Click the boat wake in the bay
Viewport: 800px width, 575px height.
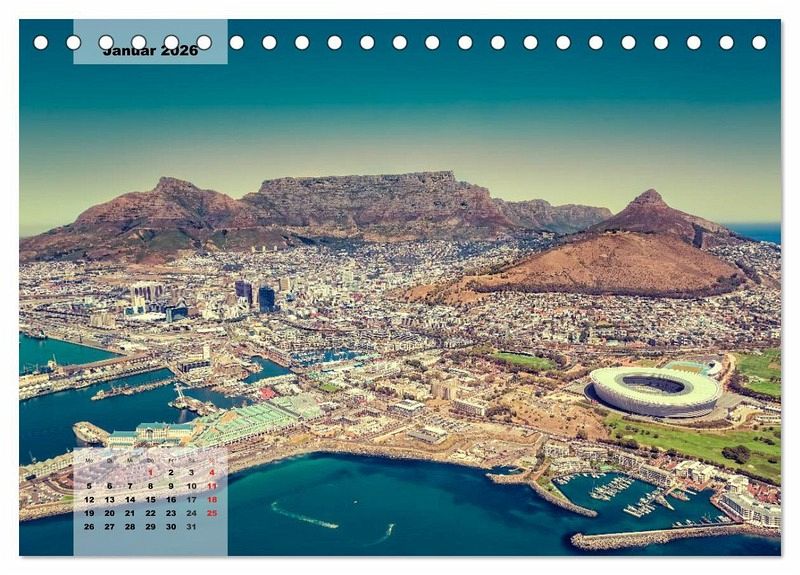tap(305, 519)
